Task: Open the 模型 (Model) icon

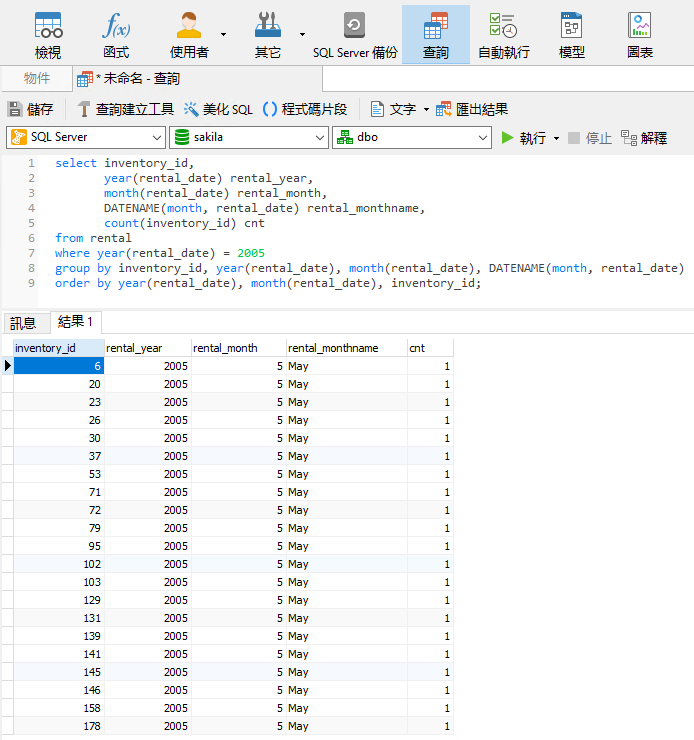Action: 571,34
